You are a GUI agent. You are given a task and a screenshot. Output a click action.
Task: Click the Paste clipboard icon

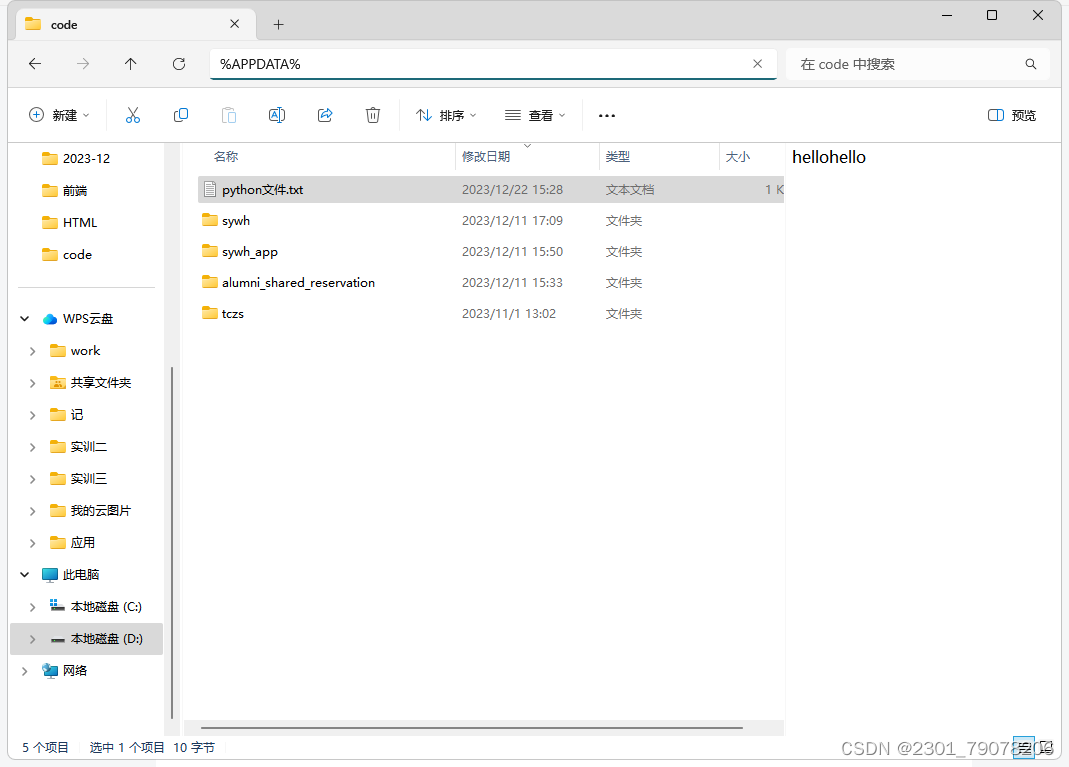(229, 115)
